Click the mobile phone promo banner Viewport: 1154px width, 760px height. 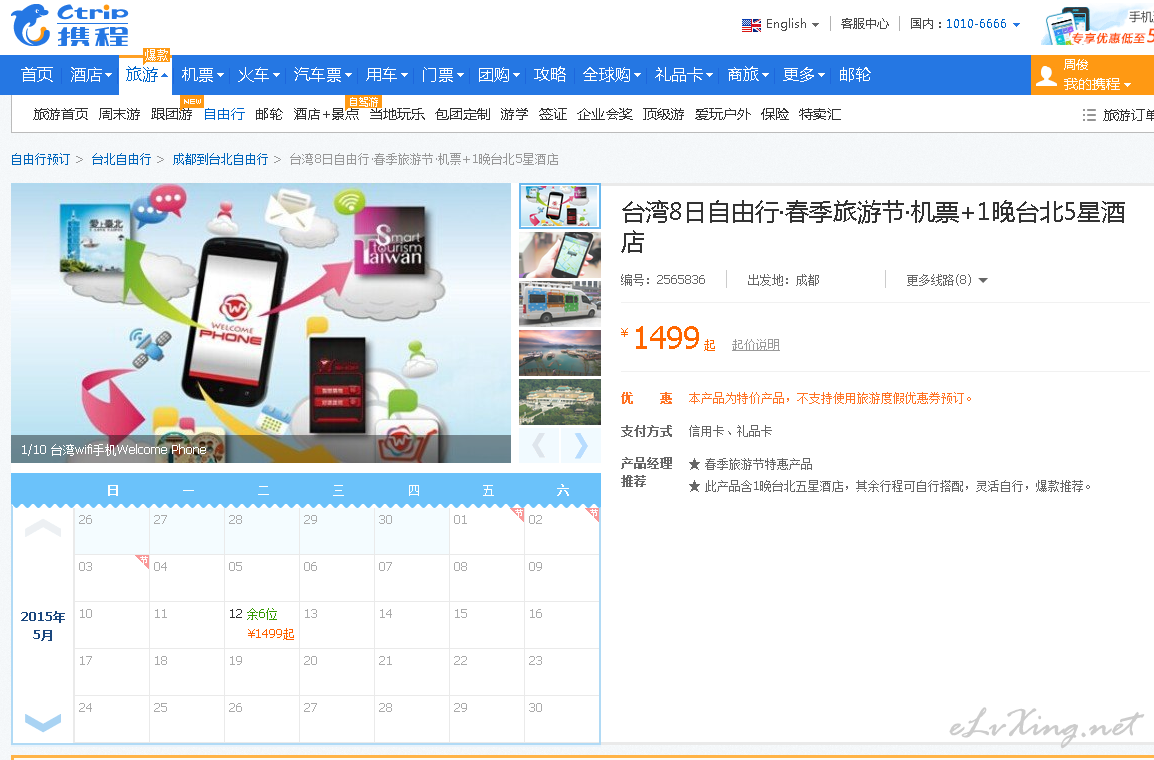(x=1097, y=26)
